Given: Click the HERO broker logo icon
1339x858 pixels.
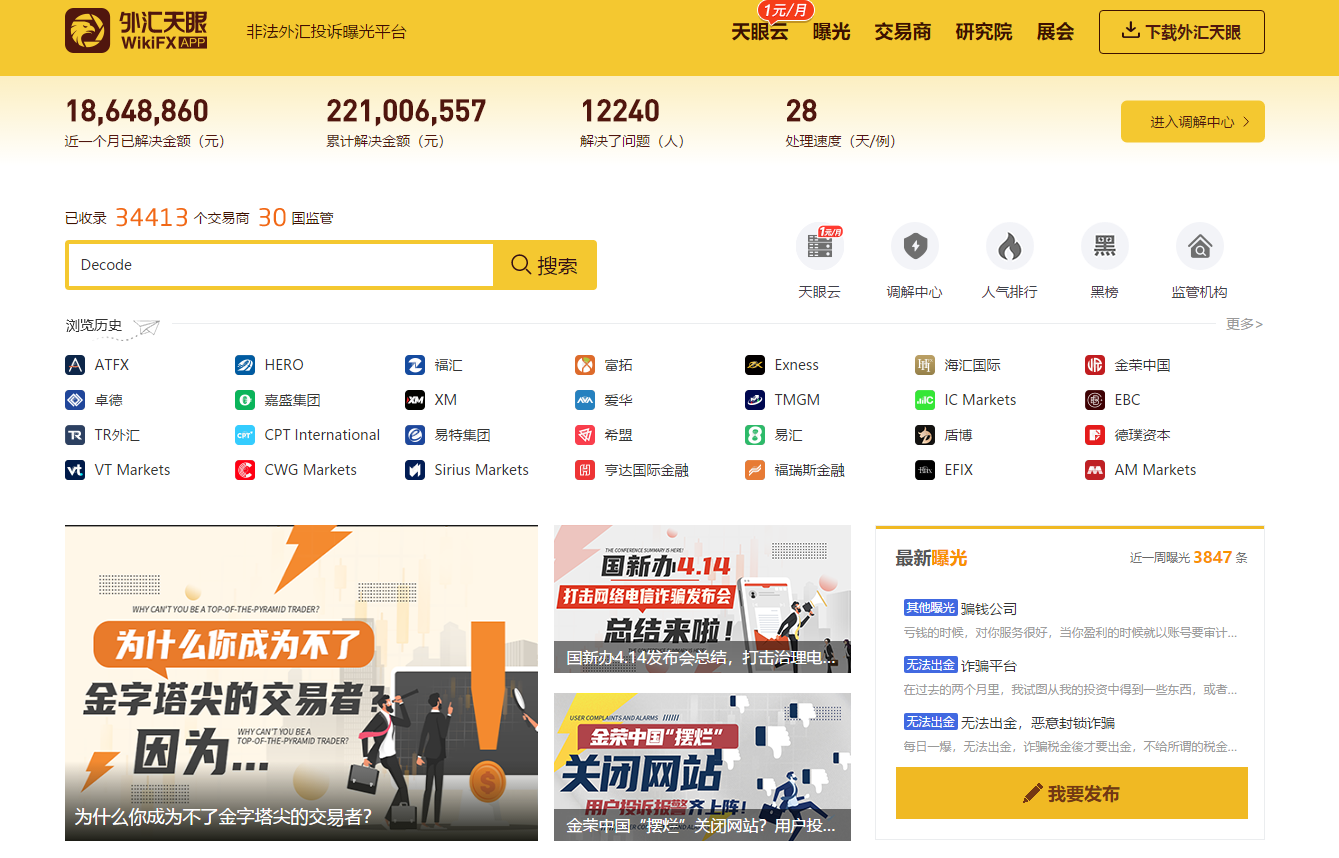Looking at the screenshot, I should [245, 365].
